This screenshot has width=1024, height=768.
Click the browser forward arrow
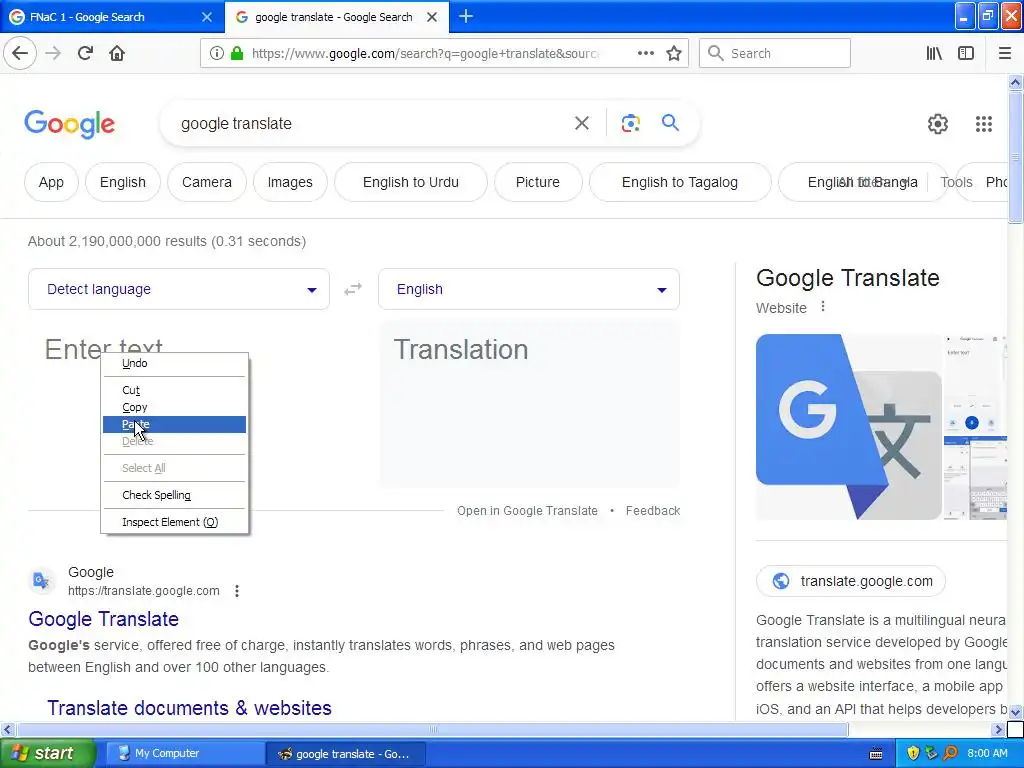(x=53, y=53)
